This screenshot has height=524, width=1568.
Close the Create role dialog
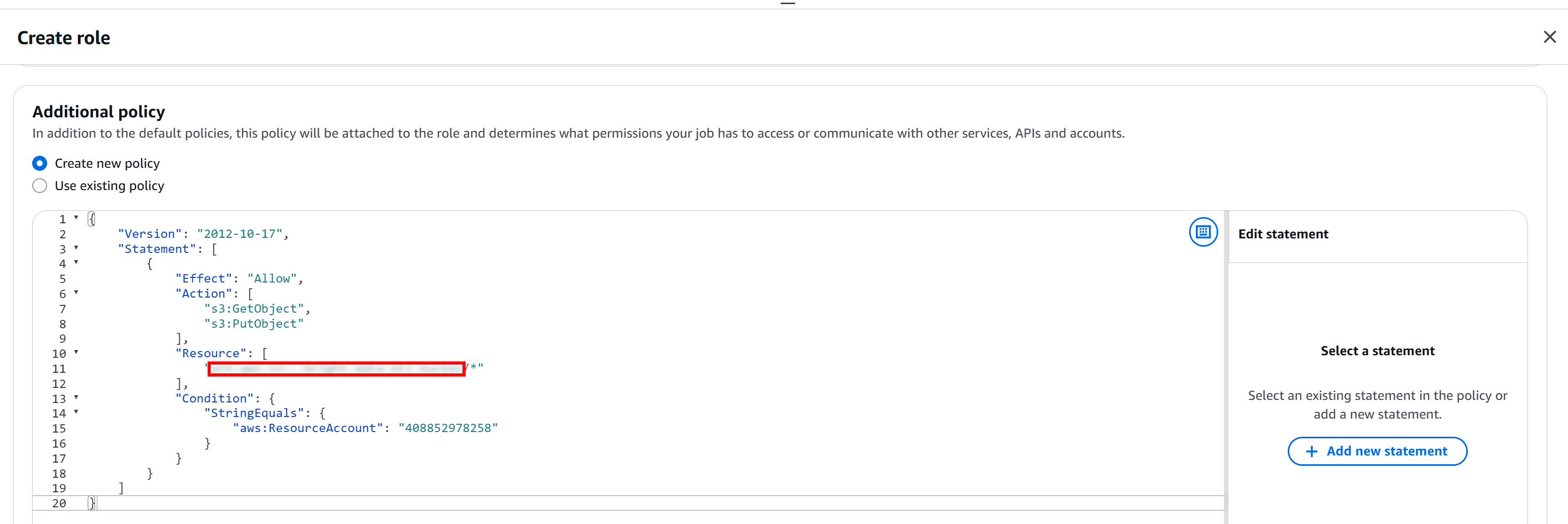click(x=1549, y=37)
